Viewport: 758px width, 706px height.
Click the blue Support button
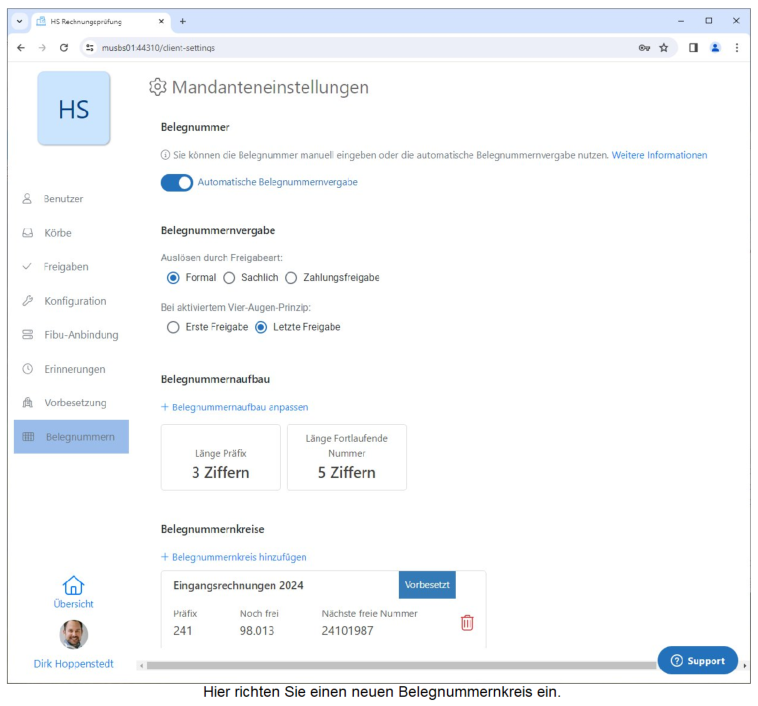pyautogui.click(x=697, y=660)
